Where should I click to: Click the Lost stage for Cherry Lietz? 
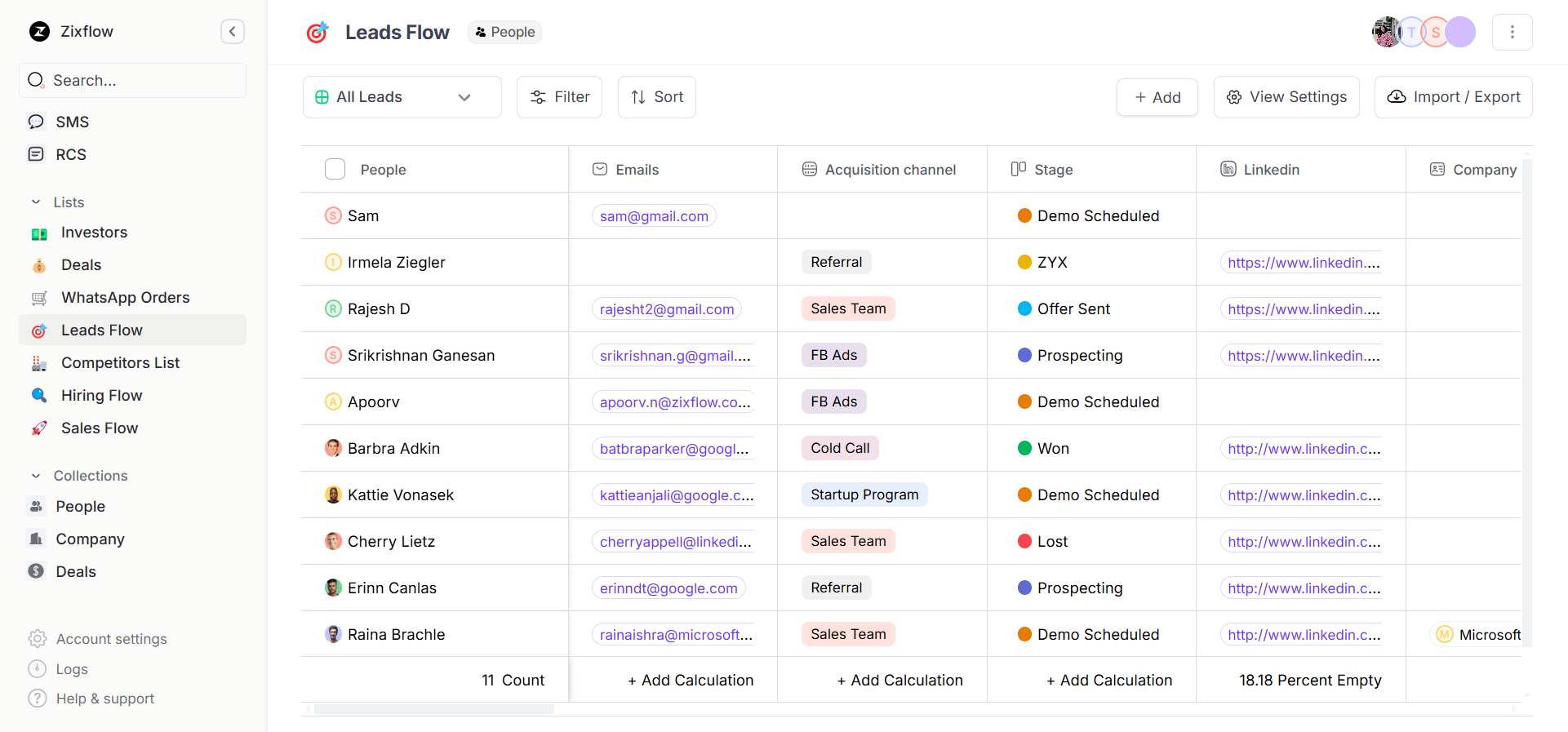coord(1042,542)
